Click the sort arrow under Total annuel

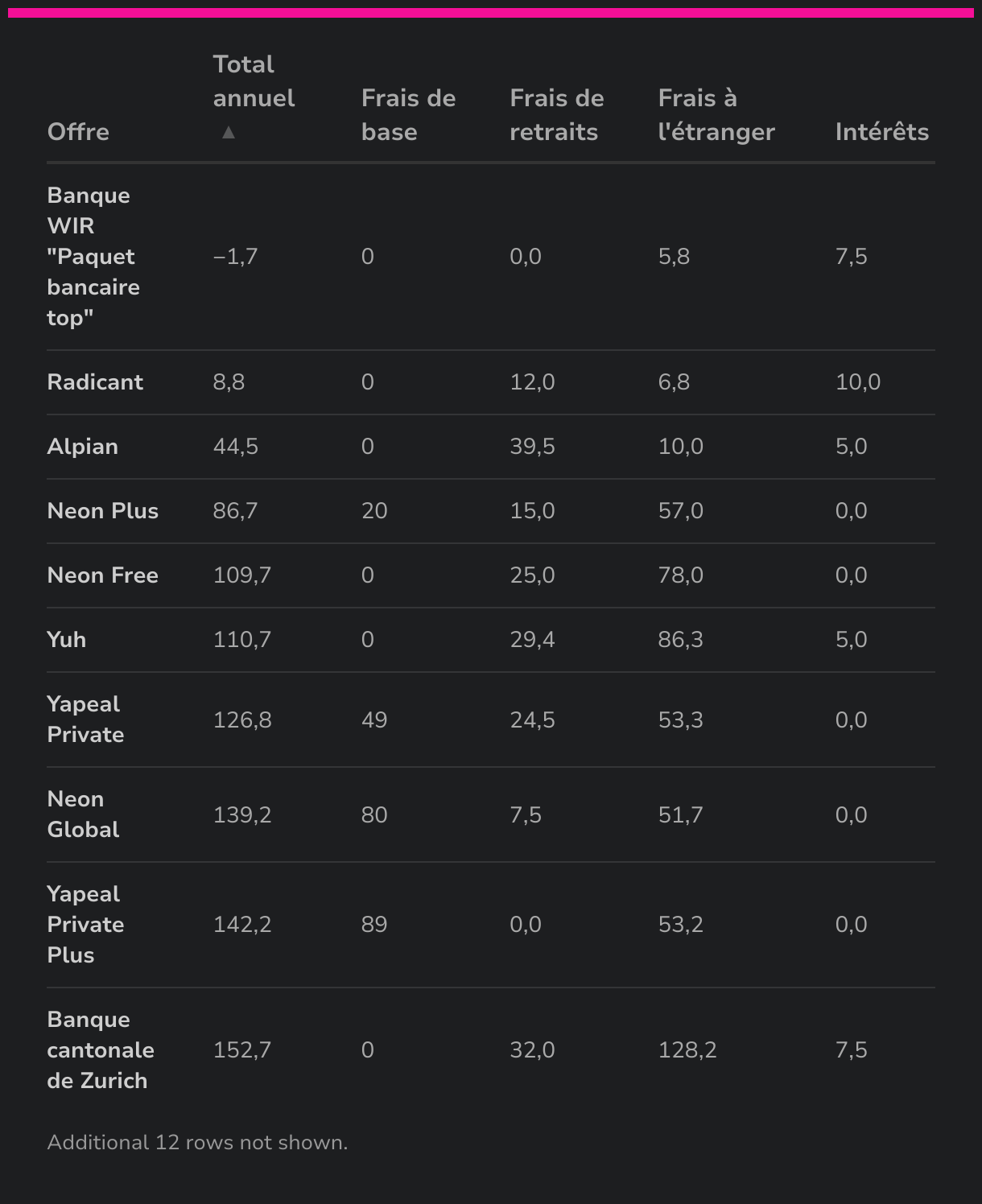[x=229, y=132]
